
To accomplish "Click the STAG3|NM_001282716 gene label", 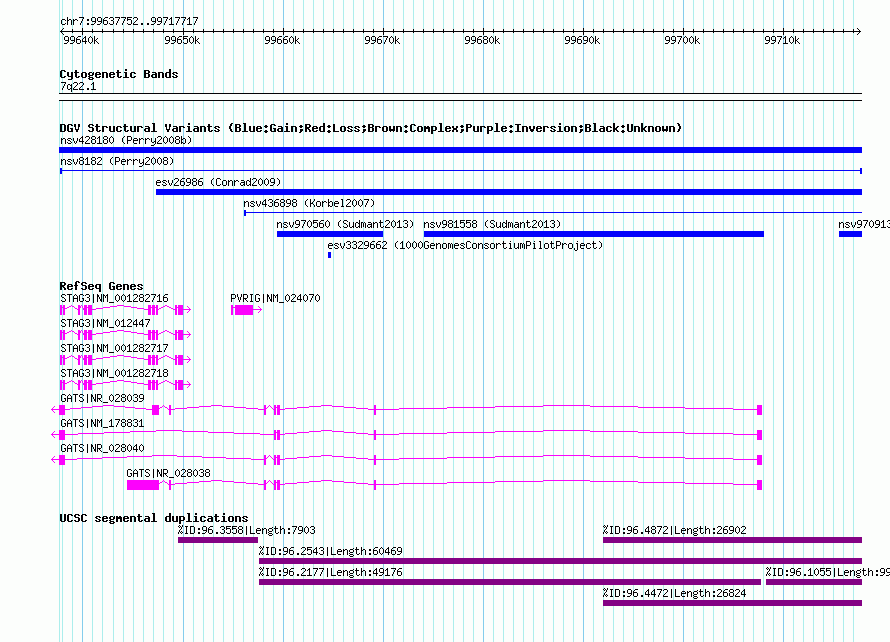I will 114,298.
